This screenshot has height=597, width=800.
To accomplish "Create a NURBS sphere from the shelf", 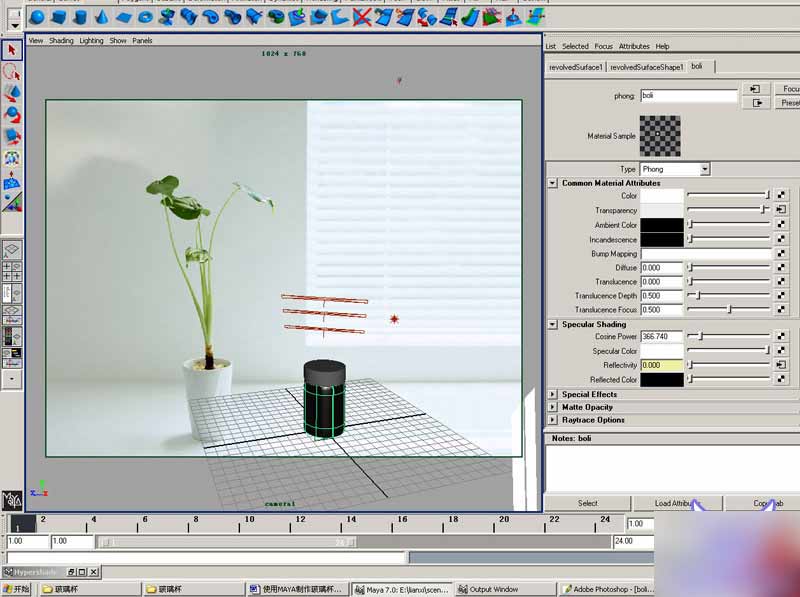I will coord(37,17).
